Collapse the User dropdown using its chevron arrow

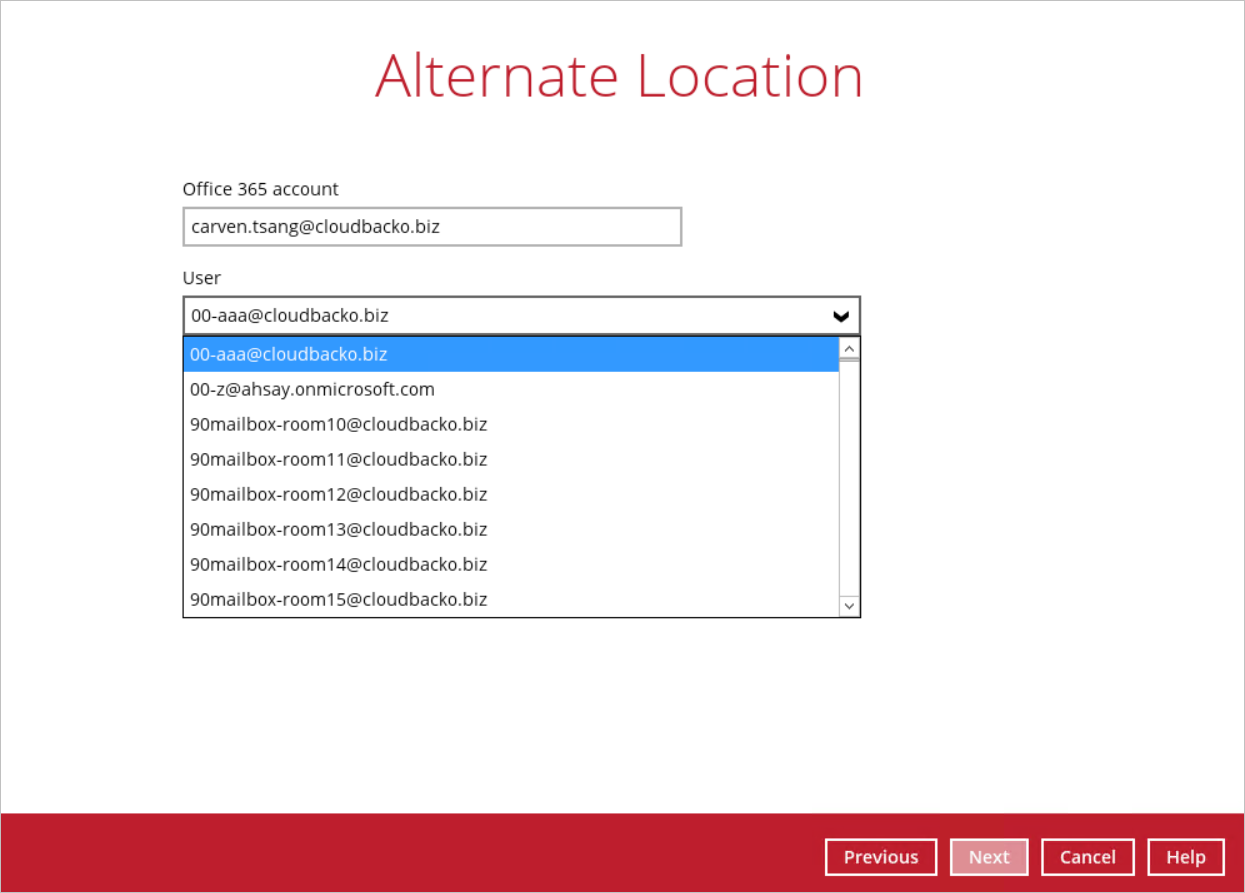click(841, 316)
